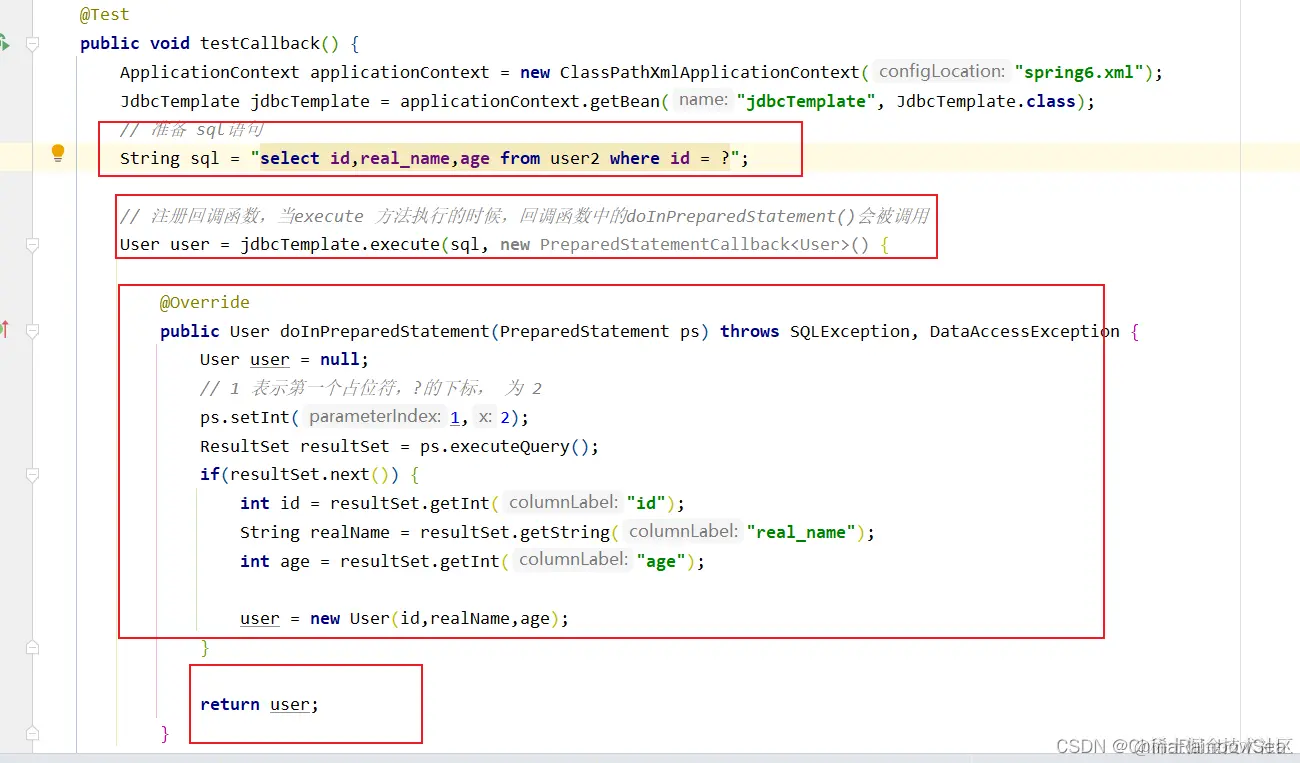Click the "age" column label string
The image size is (1300, 763).
coord(661,561)
